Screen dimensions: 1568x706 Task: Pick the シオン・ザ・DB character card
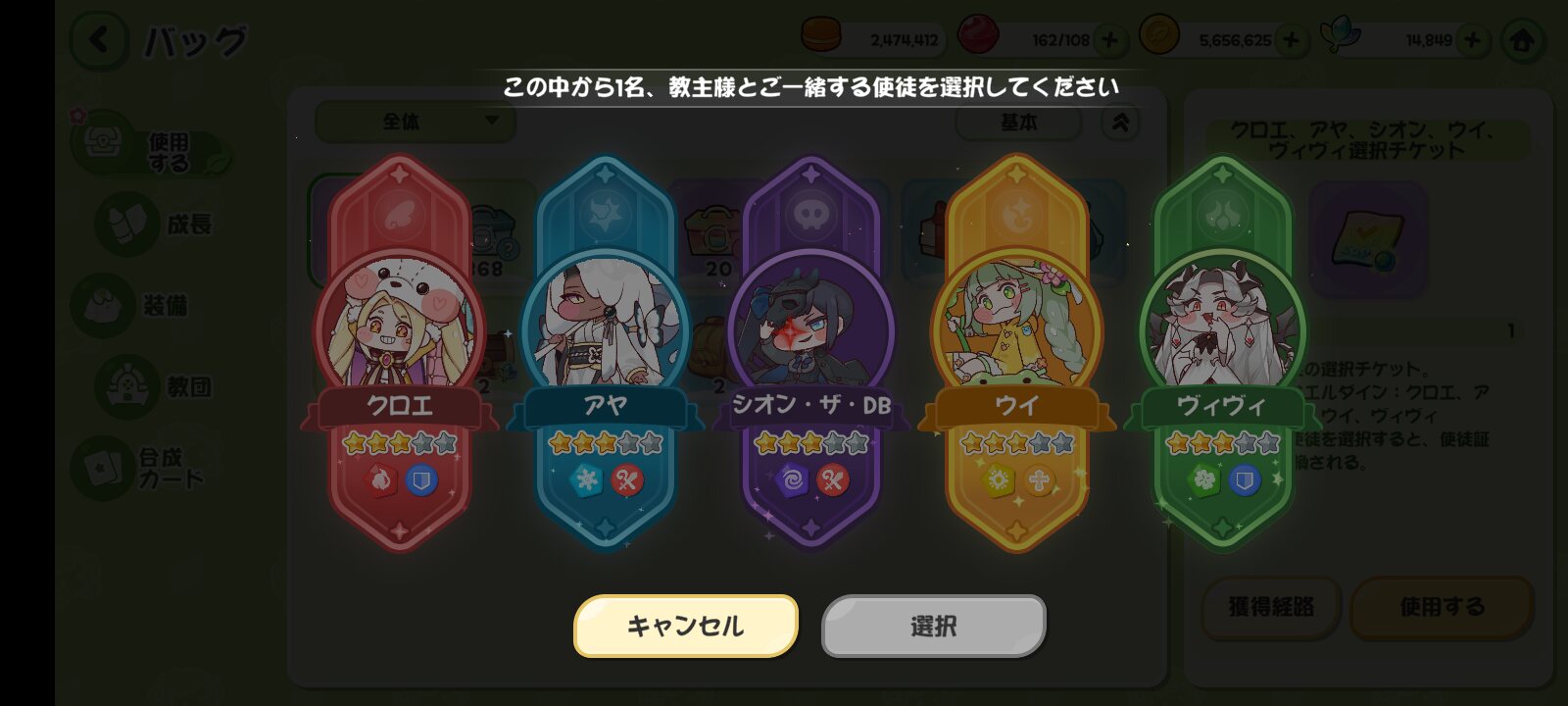tap(811, 353)
